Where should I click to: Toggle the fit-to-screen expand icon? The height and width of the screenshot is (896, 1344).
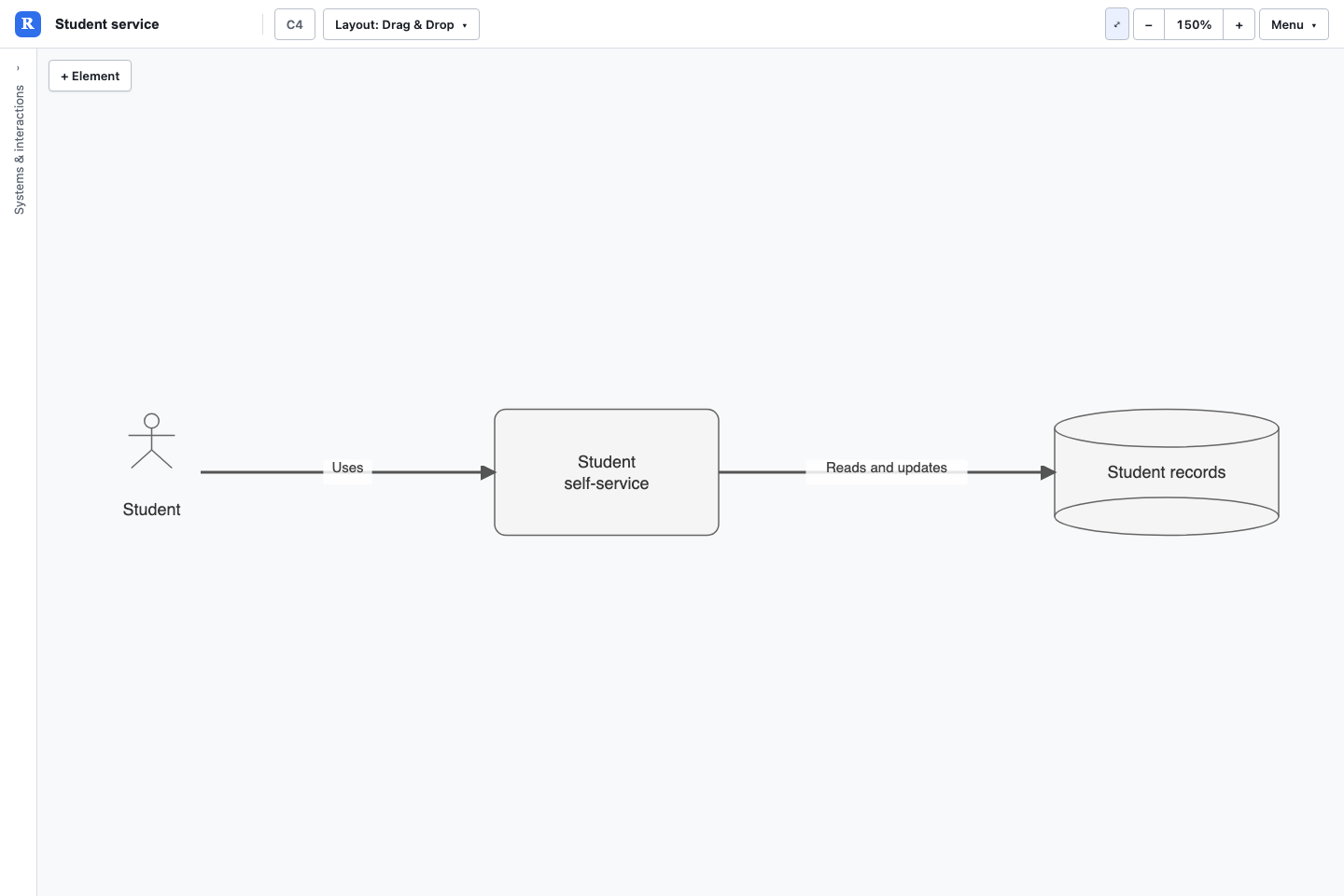[x=1117, y=24]
